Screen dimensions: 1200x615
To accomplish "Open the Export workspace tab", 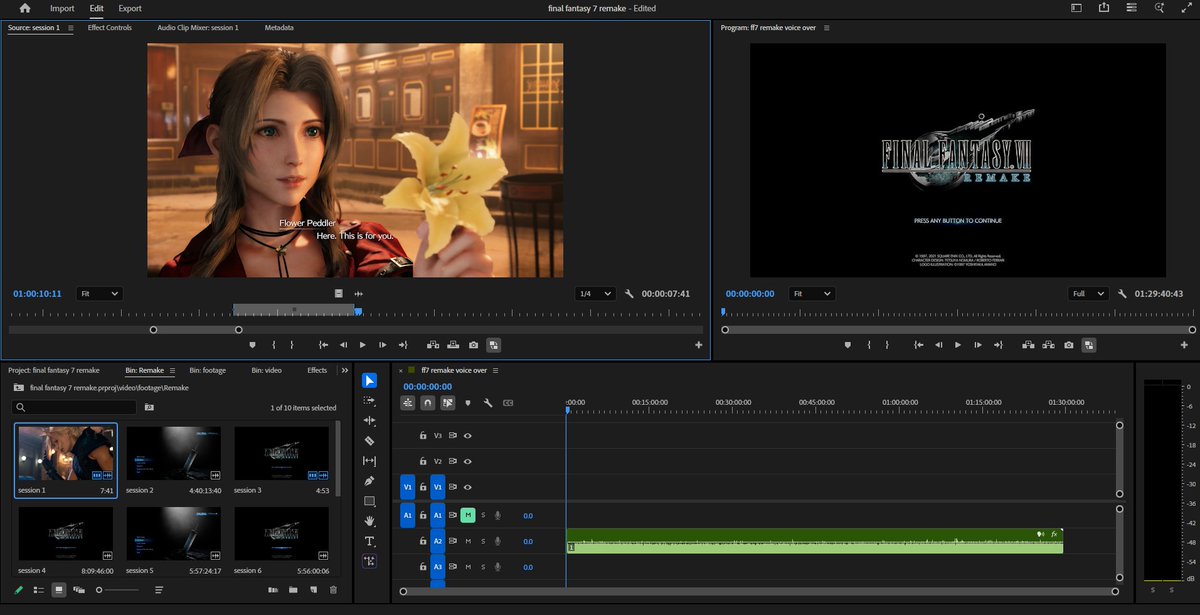I will point(130,8).
